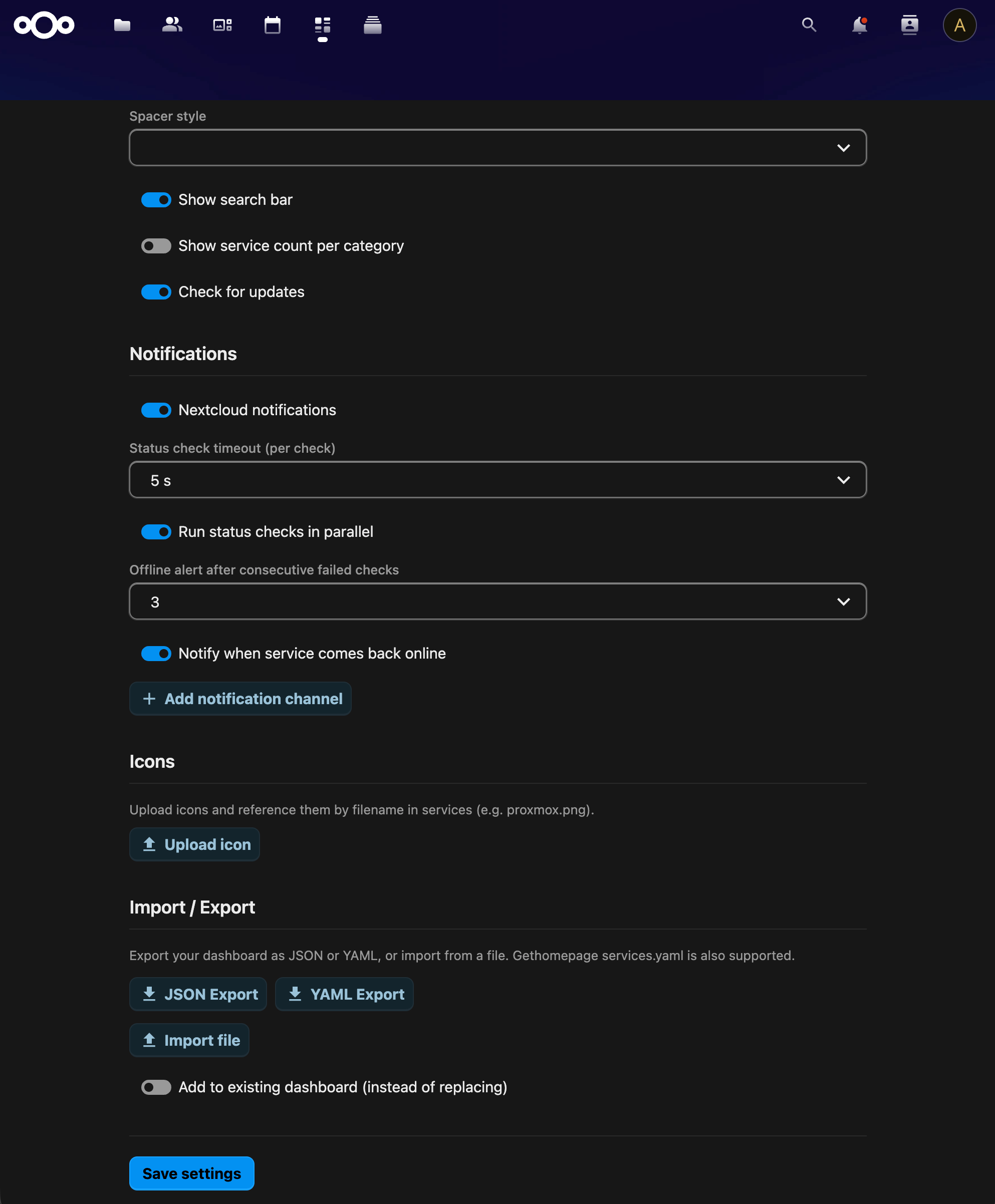
Task: Disable the Show search bar toggle
Action: point(156,200)
